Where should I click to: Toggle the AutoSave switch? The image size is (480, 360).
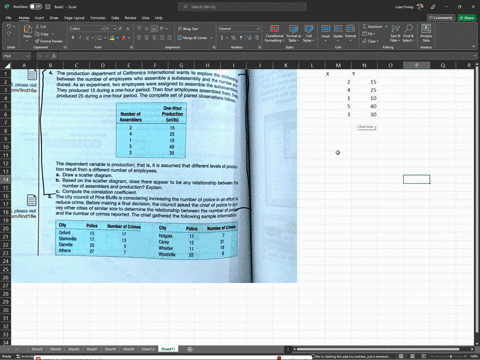(35, 7)
